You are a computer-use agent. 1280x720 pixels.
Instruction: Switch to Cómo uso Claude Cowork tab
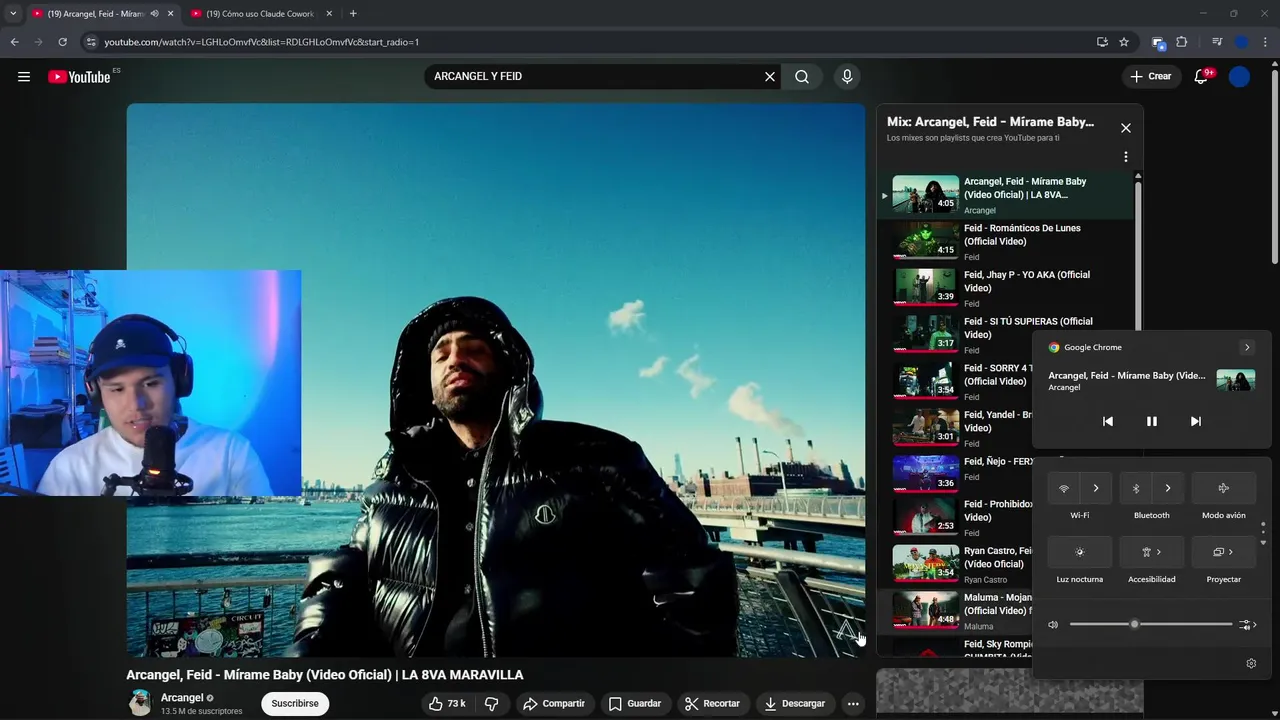click(x=260, y=14)
